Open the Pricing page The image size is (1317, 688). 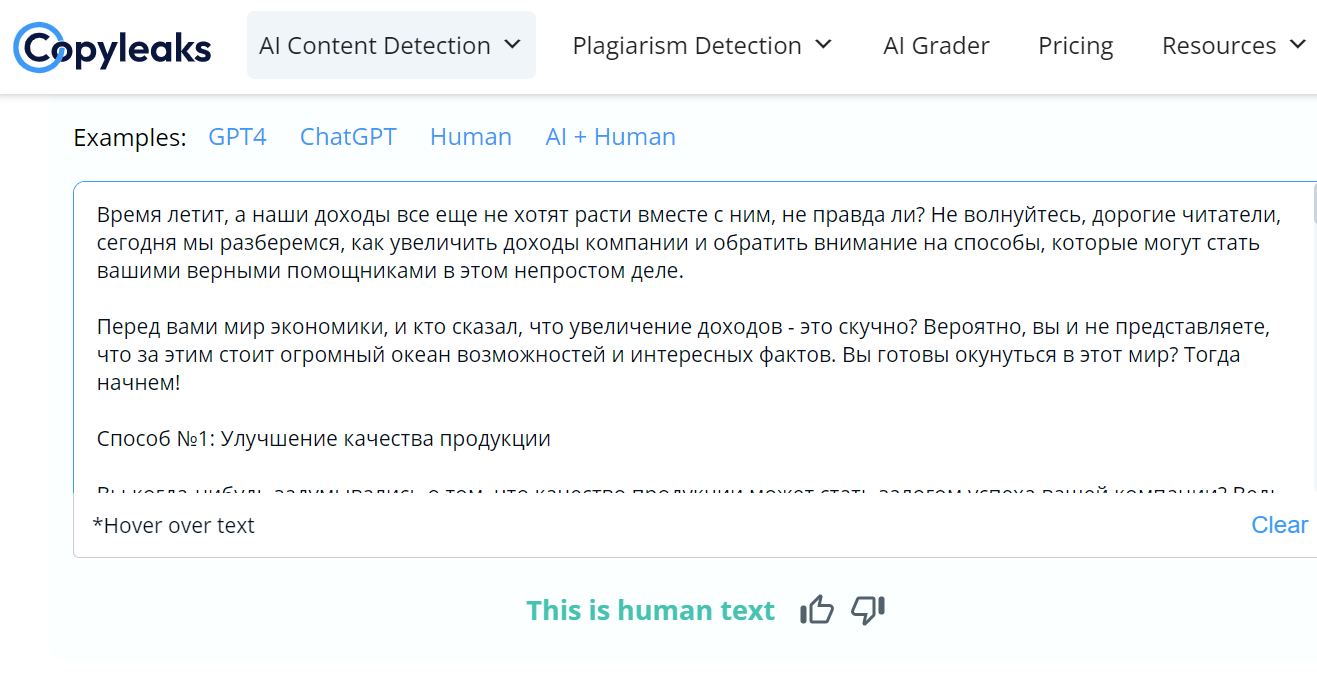1075,45
